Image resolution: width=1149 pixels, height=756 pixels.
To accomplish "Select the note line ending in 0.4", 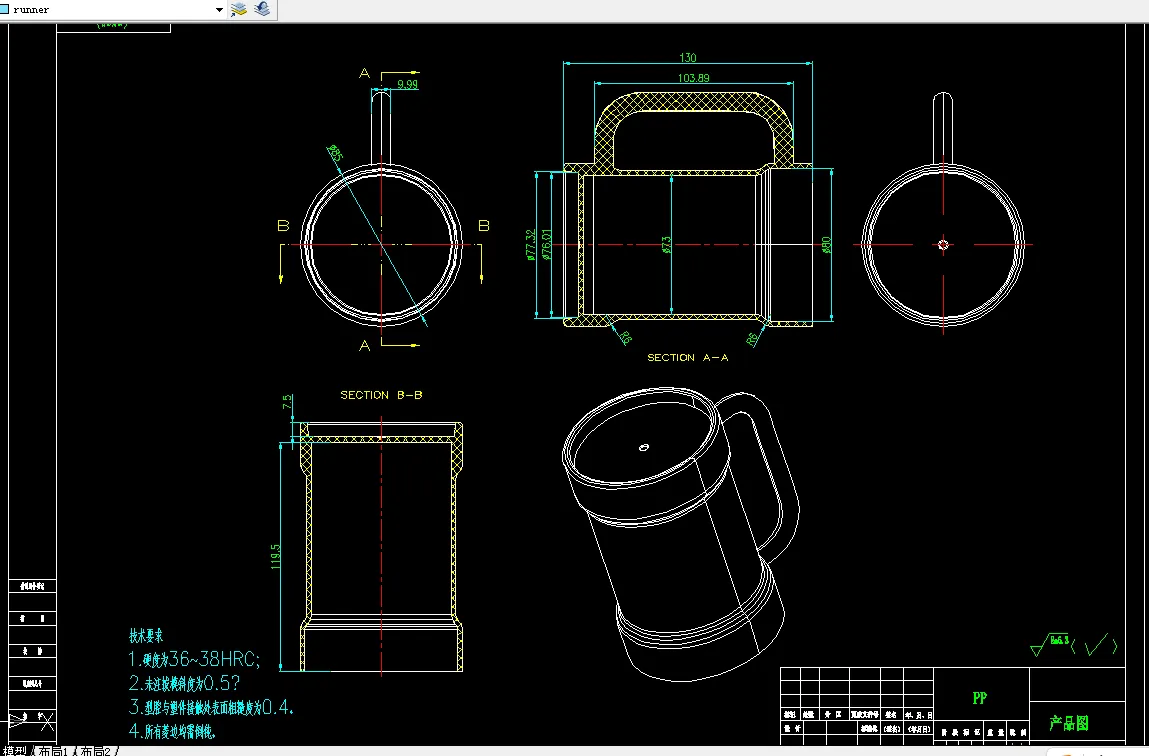I will 211,708.
